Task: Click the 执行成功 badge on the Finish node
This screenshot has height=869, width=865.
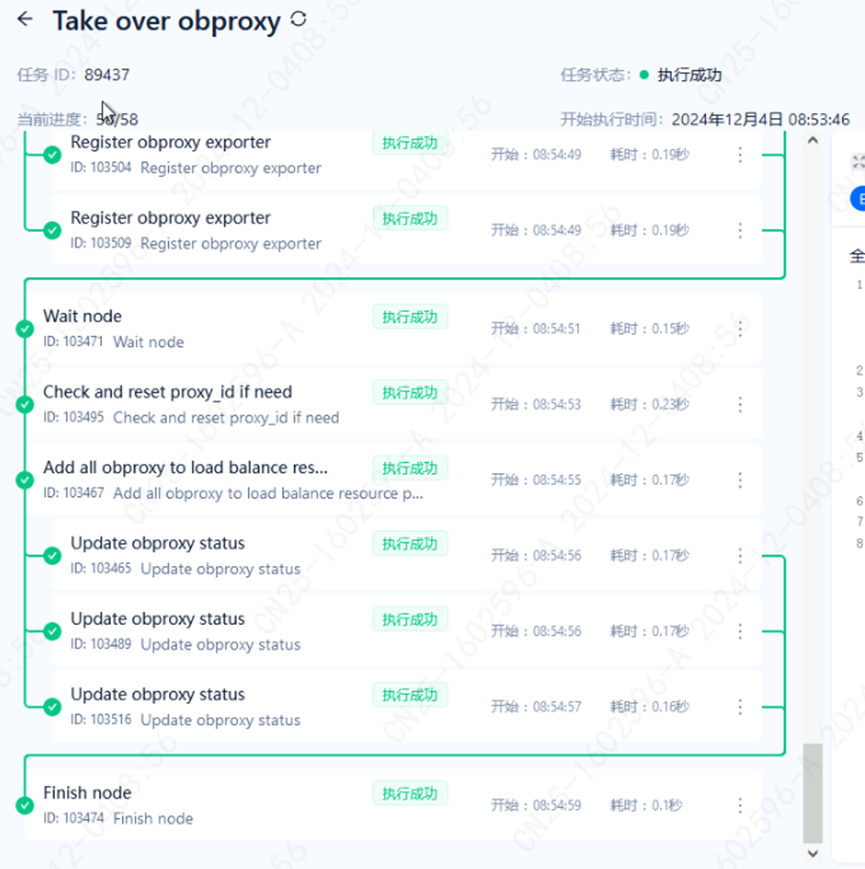Action: 410,793
